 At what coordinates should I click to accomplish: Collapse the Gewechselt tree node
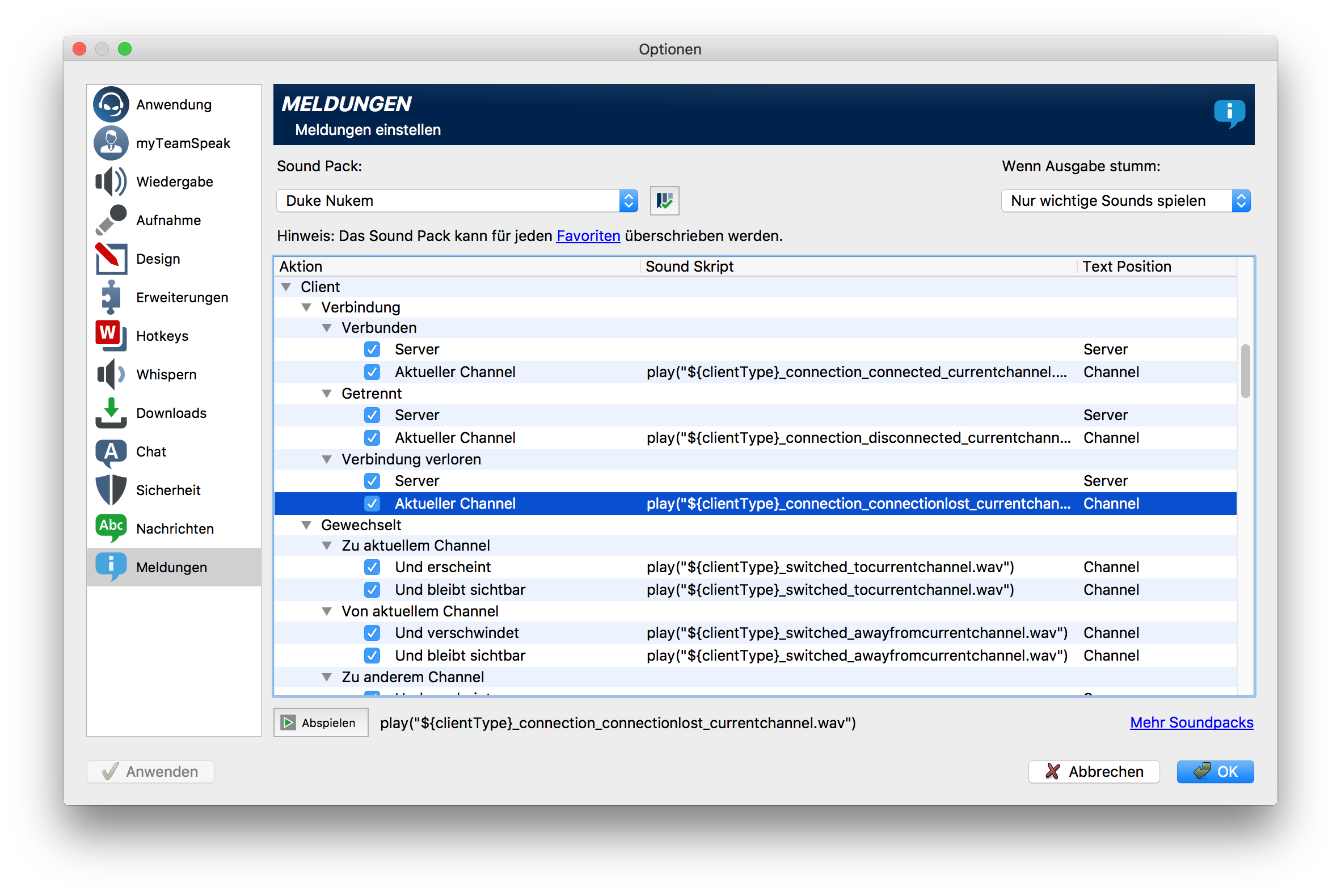(307, 525)
